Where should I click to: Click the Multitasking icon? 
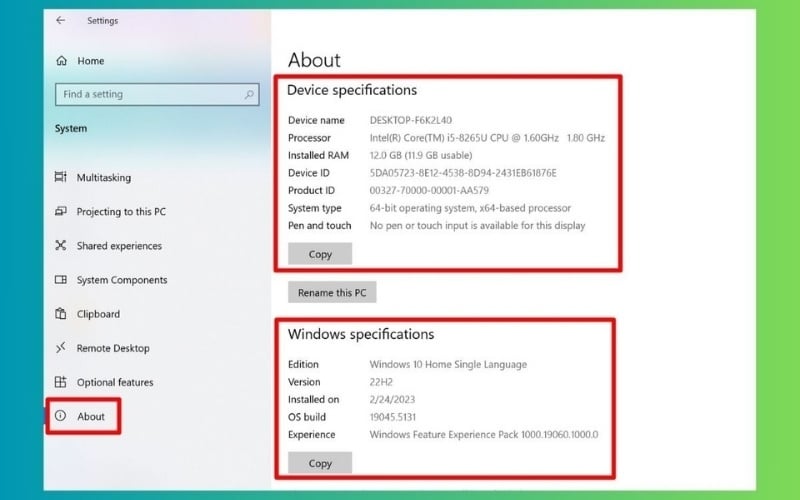(x=61, y=177)
